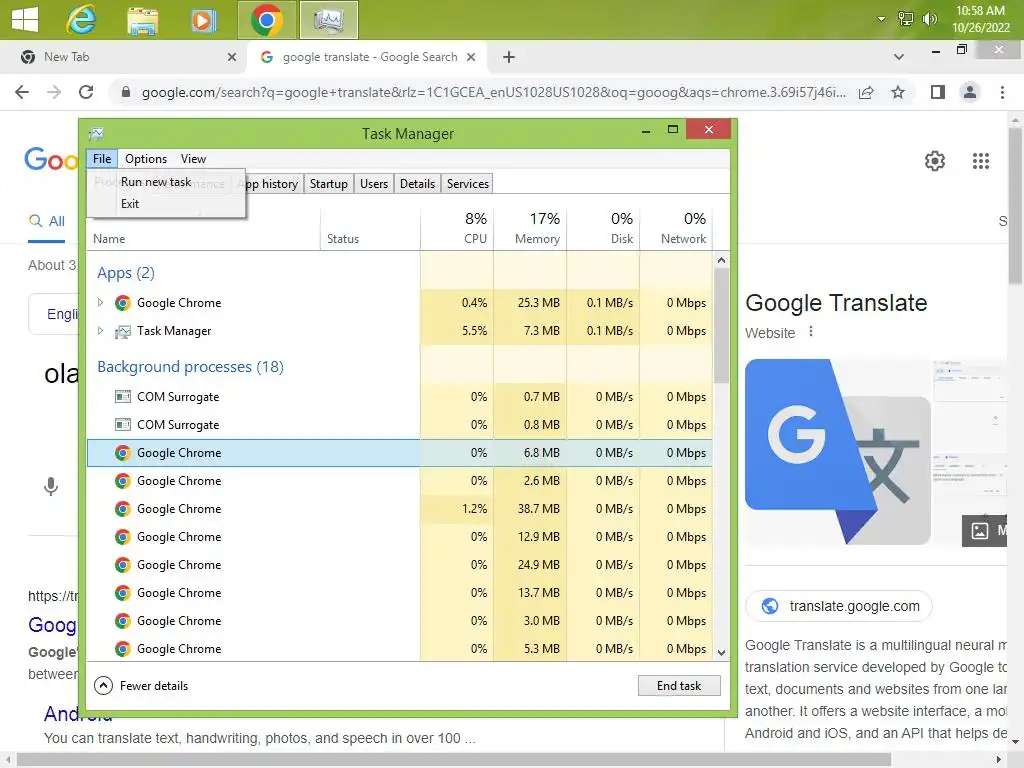
Task: Click the Background processes (18) group header
Action: pos(190,367)
